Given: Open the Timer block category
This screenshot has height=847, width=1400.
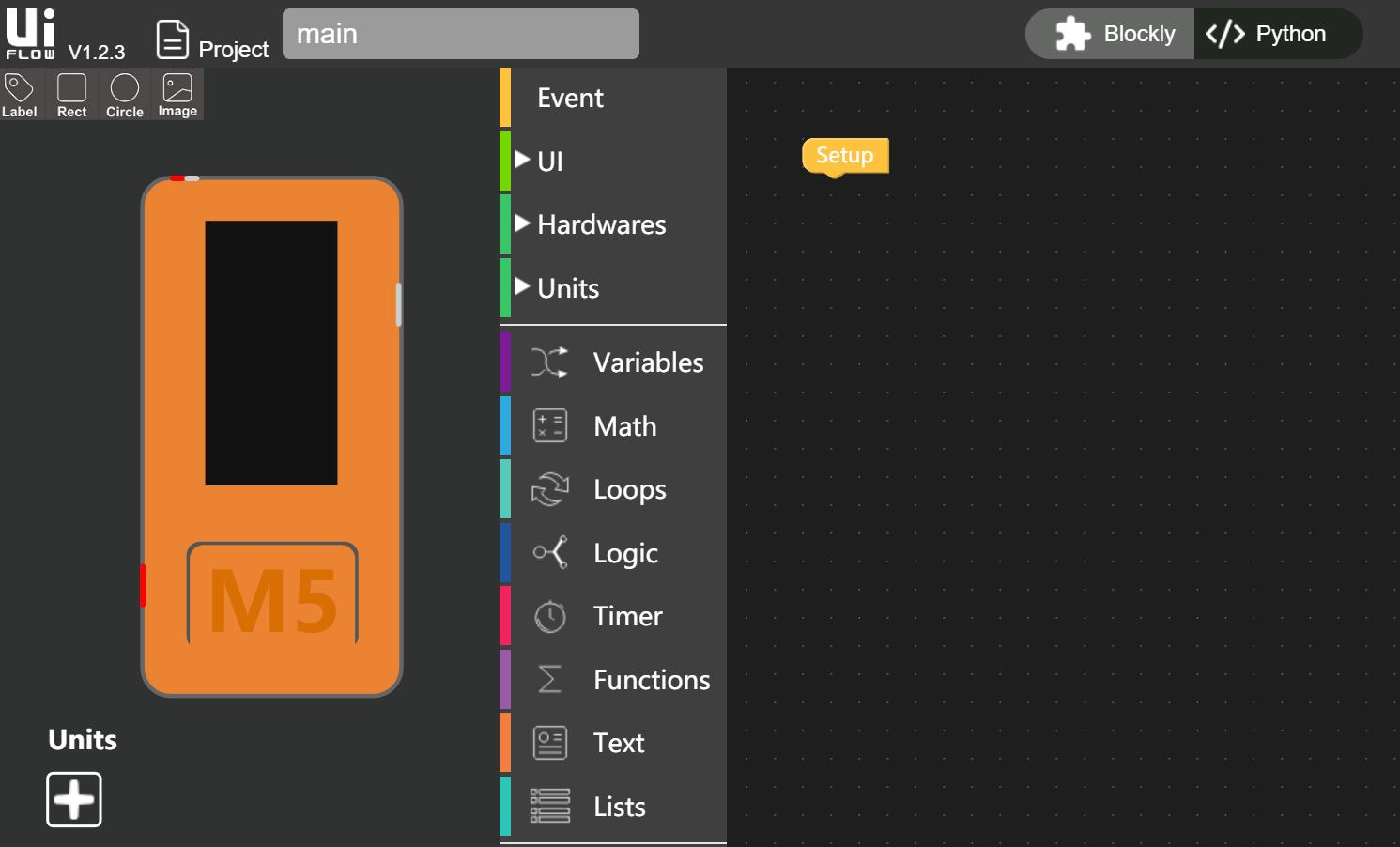Looking at the screenshot, I should (626, 616).
